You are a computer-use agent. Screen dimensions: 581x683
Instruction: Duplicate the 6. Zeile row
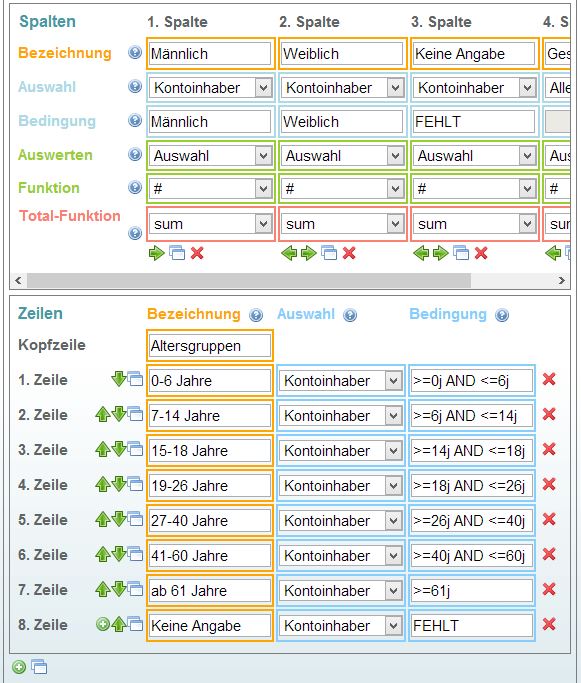[x=135, y=554]
